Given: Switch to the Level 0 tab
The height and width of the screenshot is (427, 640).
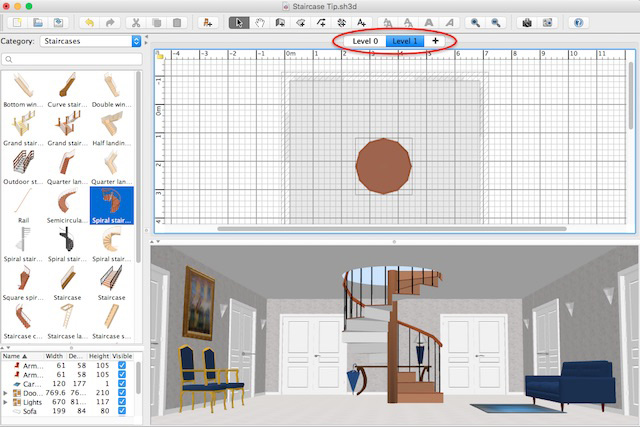Looking at the screenshot, I should 365,41.
